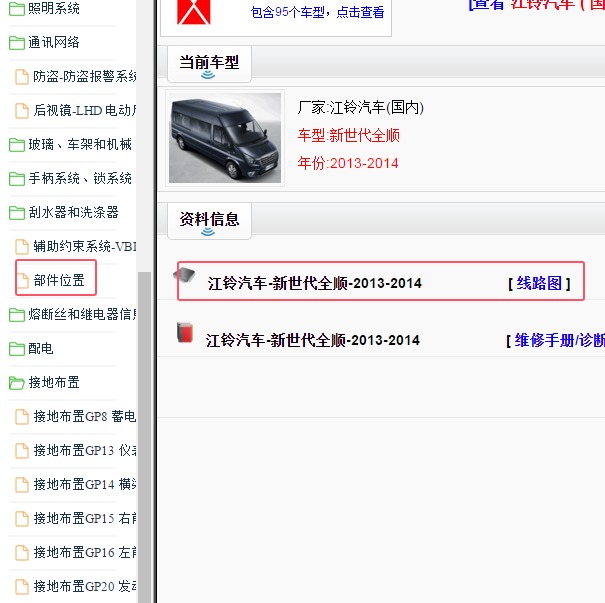Click document icon beside 部件位置
Image resolution: width=605 pixels, height=603 pixels.
22,280
